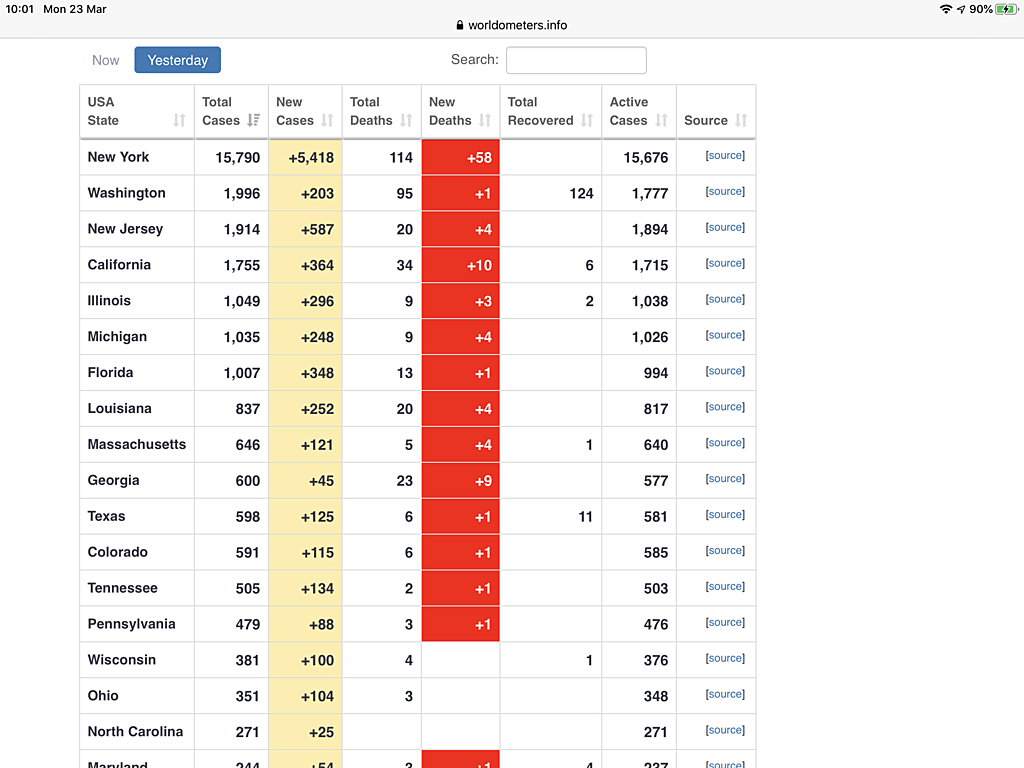Open the source link for Colorado

[x=725, y=551]
